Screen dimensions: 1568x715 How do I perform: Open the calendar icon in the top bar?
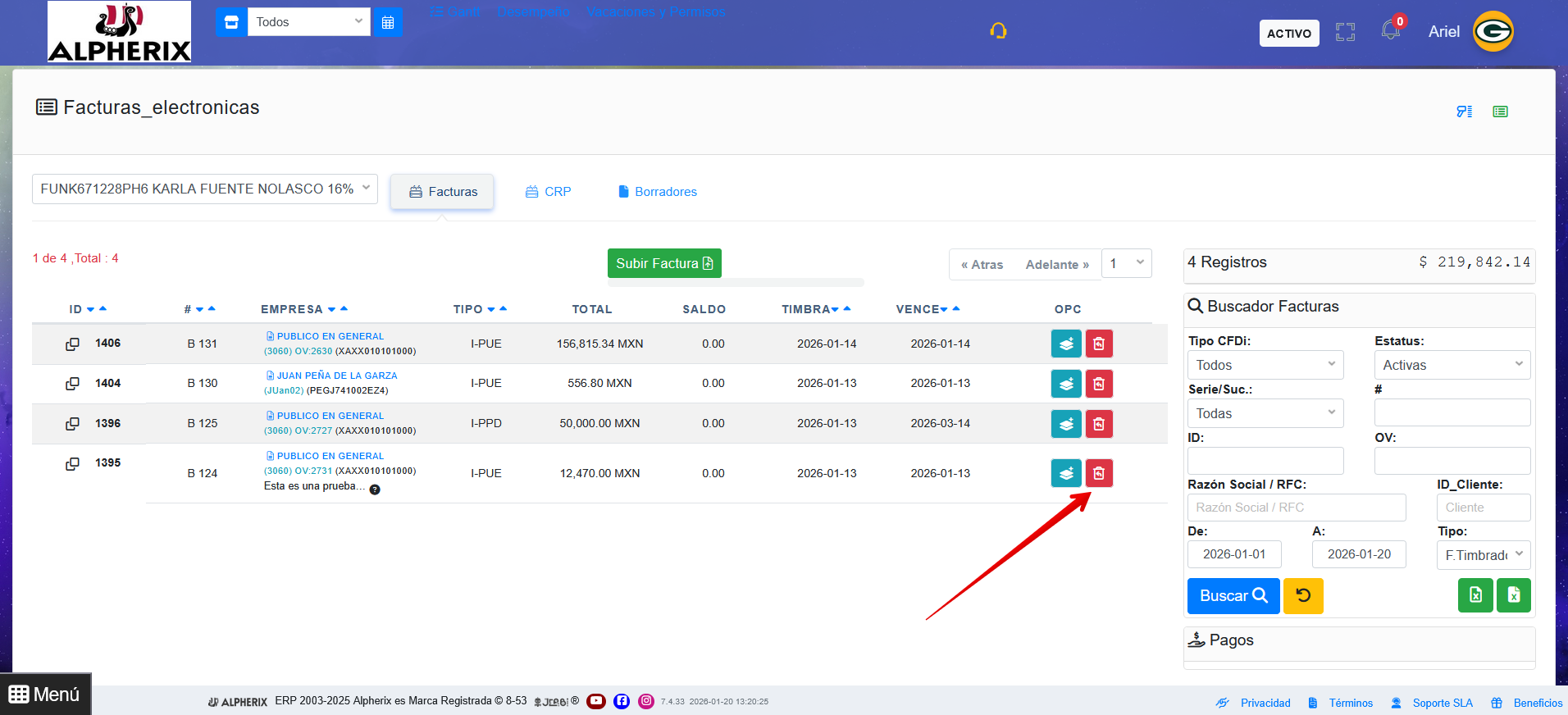tap(388, 22)
